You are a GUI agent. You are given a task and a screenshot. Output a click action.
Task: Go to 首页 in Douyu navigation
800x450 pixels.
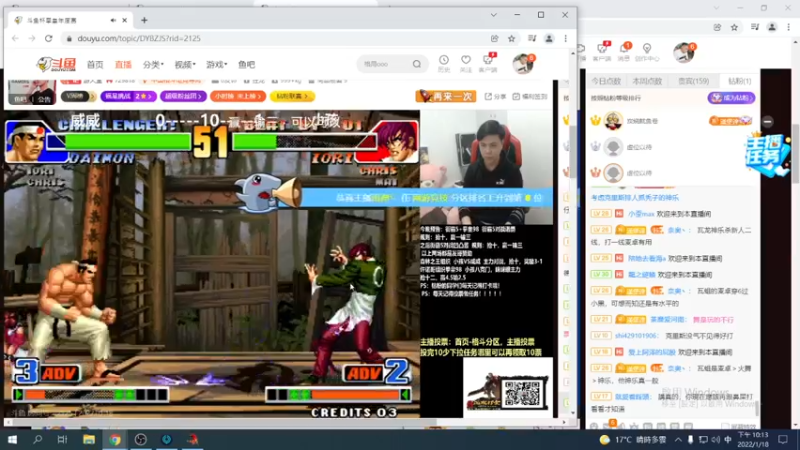tap(95, 65)
